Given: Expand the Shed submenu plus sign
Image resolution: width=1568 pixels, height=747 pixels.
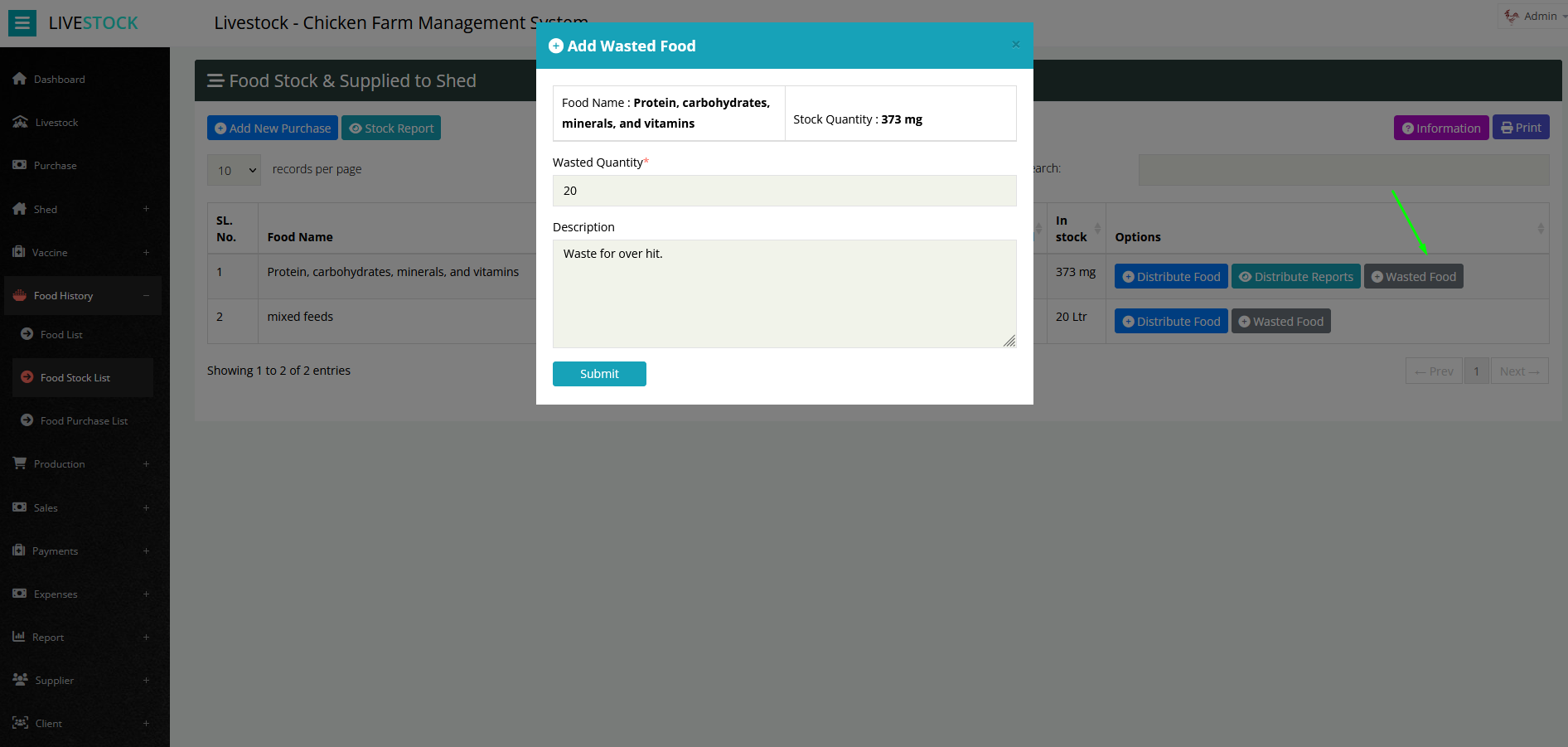Looking at the screenshot, I should pyautogui.click(x=146, y=209).
